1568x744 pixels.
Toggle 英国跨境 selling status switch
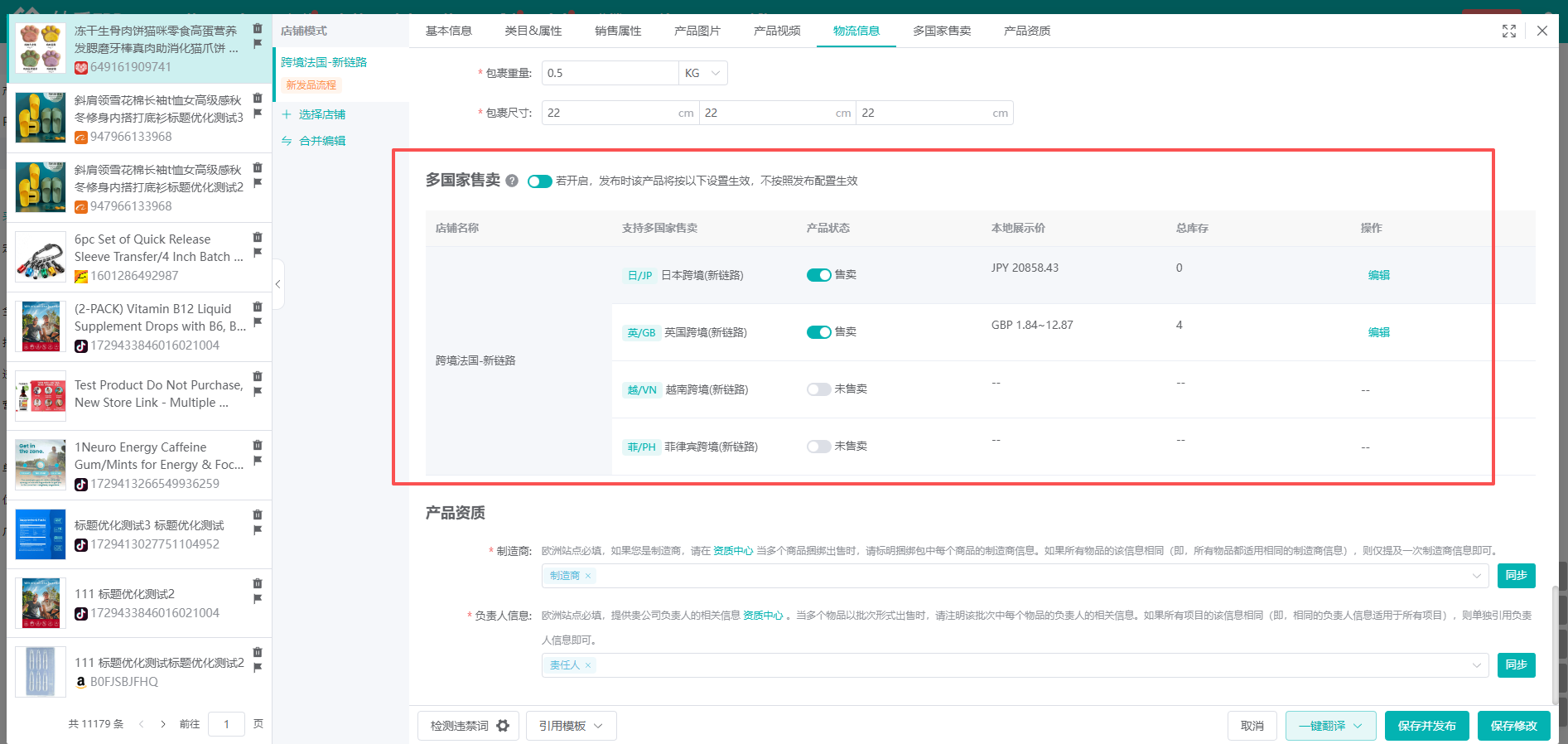point(819,332)
